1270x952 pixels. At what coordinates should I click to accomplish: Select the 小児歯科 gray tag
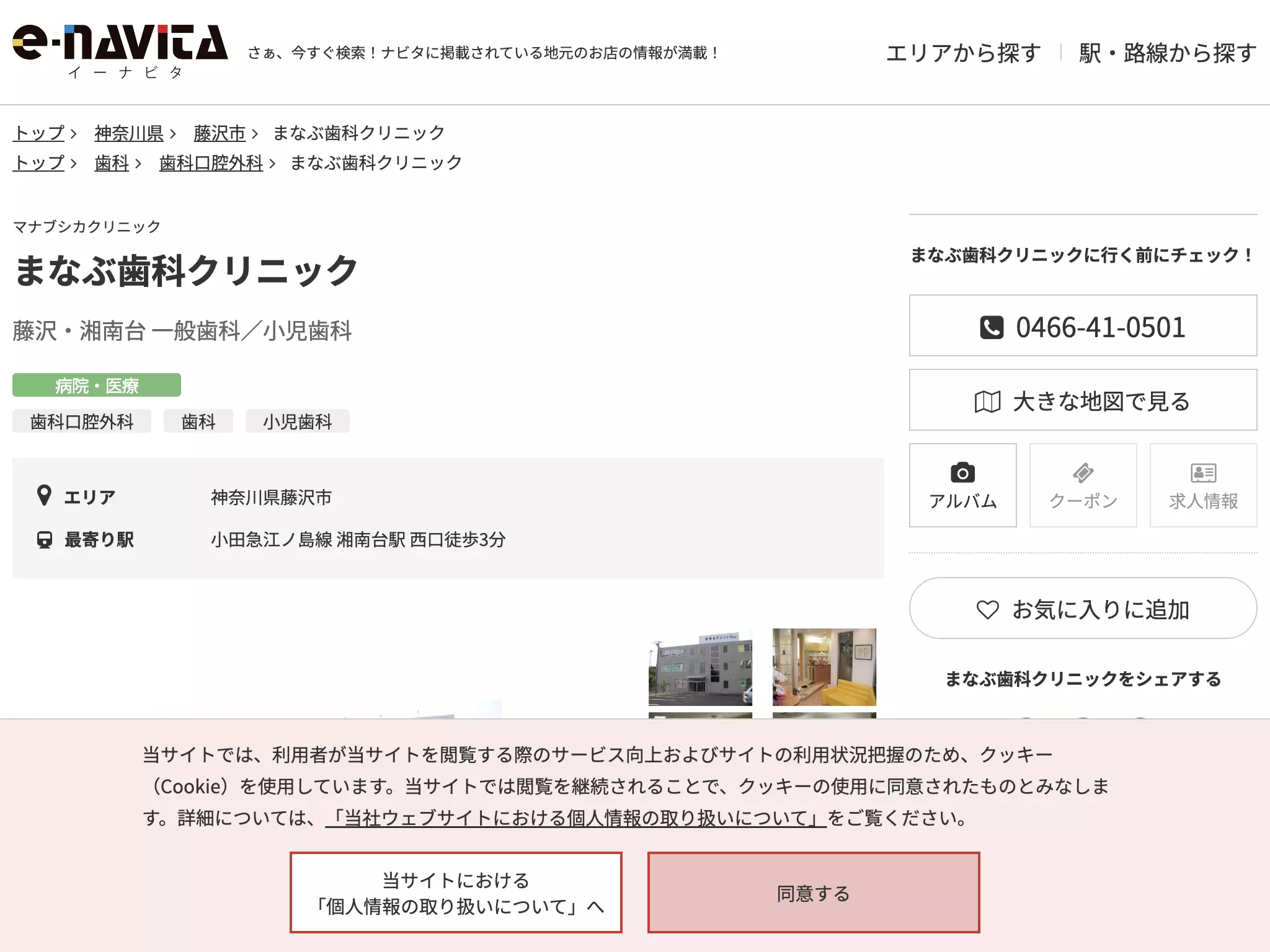pos(298,421)
